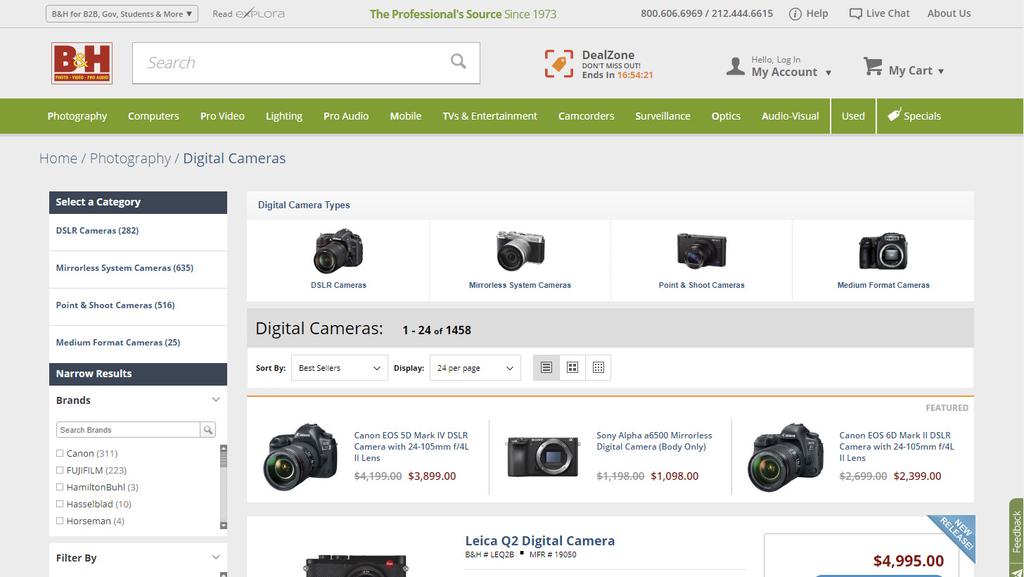Image resolution: width=1024 pixels, height=577 pixels.
Task: Switch to medium grid view
Action: 572,367
